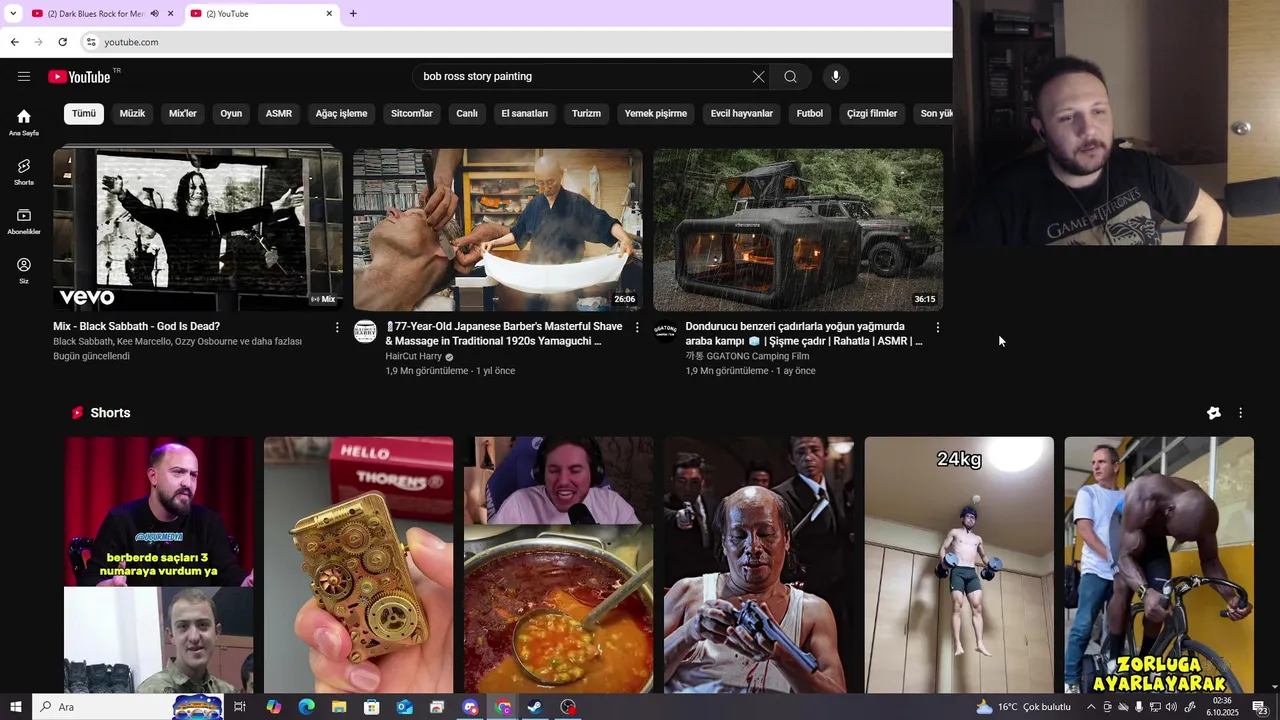The image size is (1280, 720).
Task: Open the camping tent car video thumbnail
Action: (798, 230)
